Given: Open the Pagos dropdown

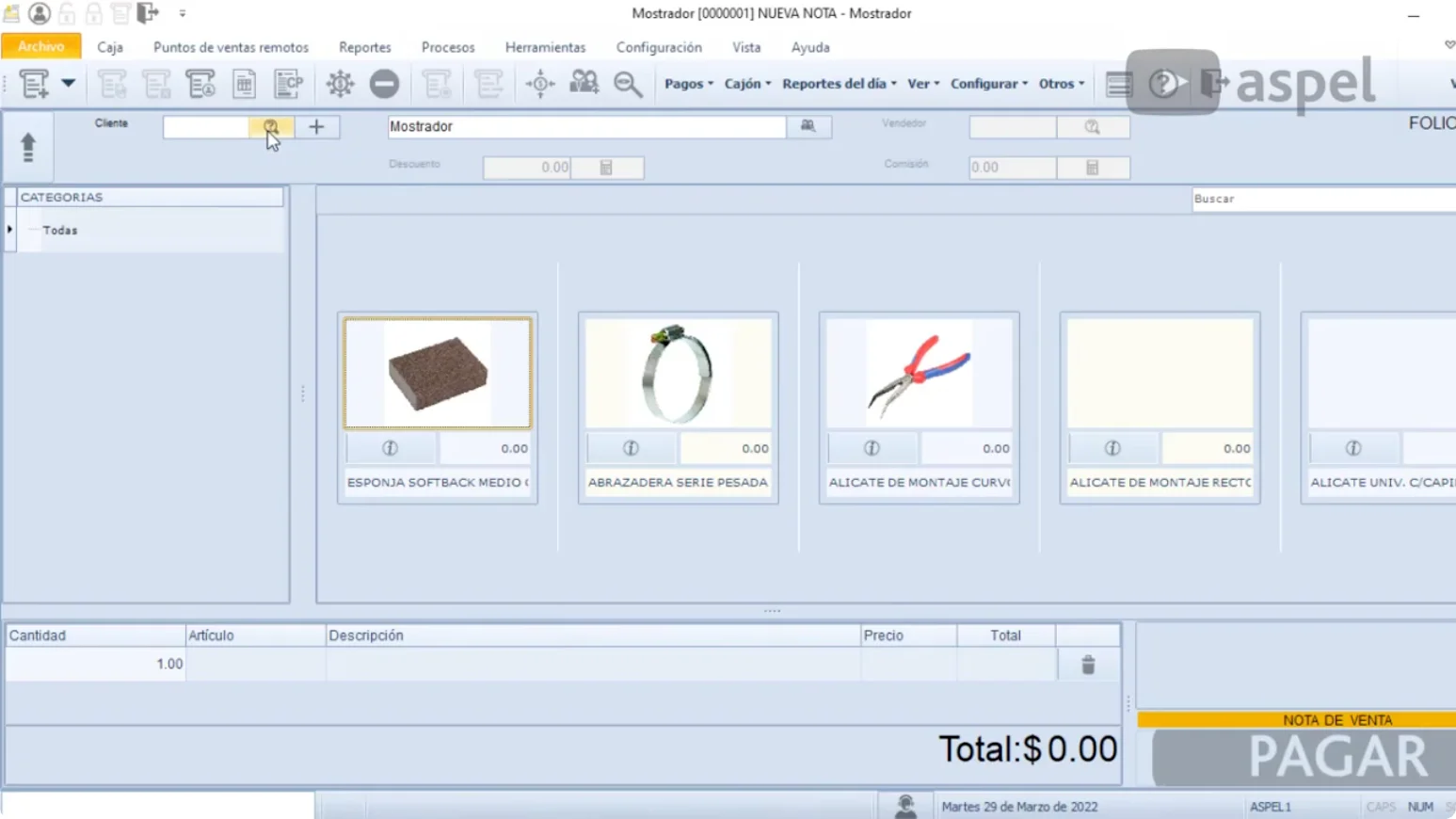Looking at the screenshot, I should (689, 84).
